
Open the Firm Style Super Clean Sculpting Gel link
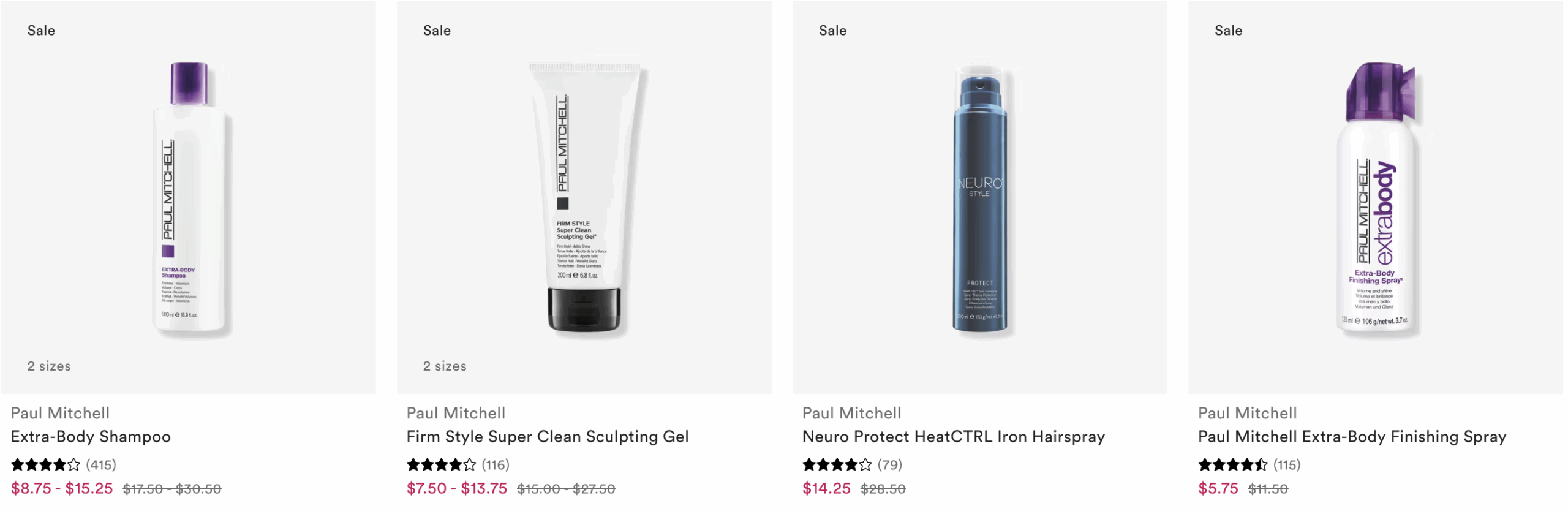click(x=548, y=437)
